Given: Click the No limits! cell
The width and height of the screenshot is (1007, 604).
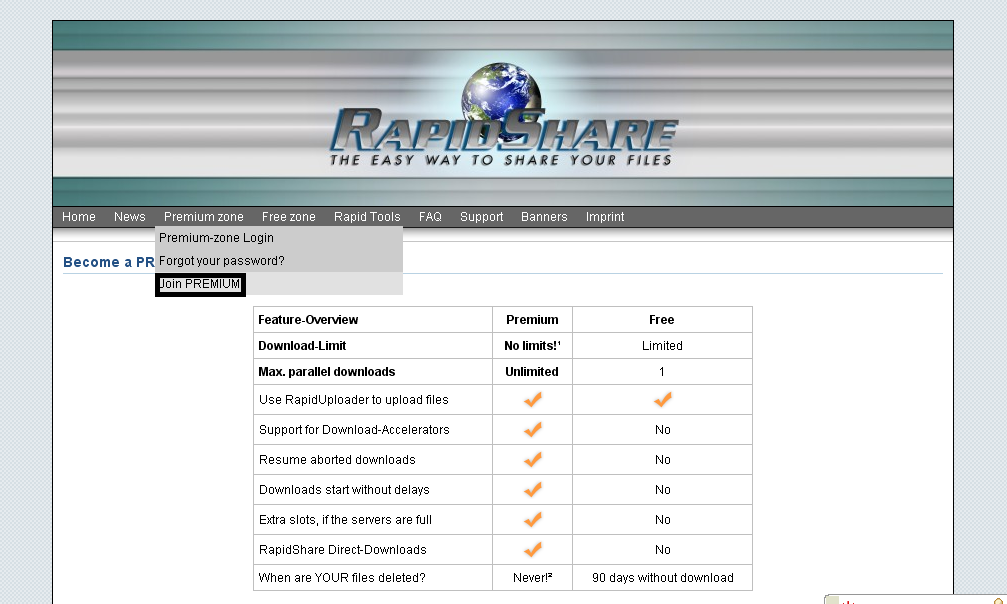Looking at the screenshot, I should [x=532, y=346].
